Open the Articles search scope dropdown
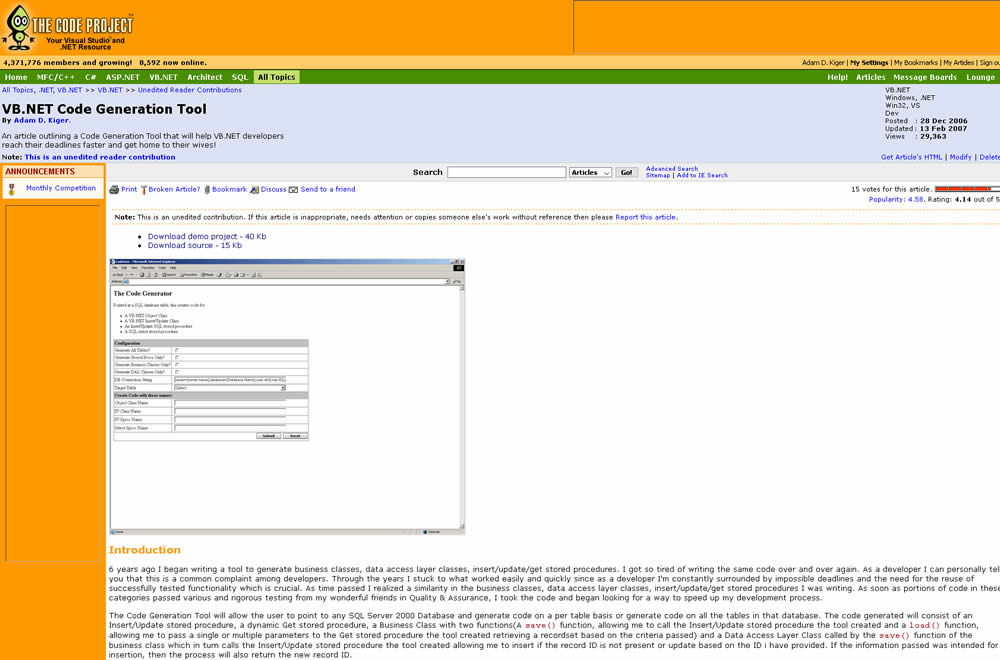The height and width of the screenshot is (660, 1000). click(x=590, y=172)
